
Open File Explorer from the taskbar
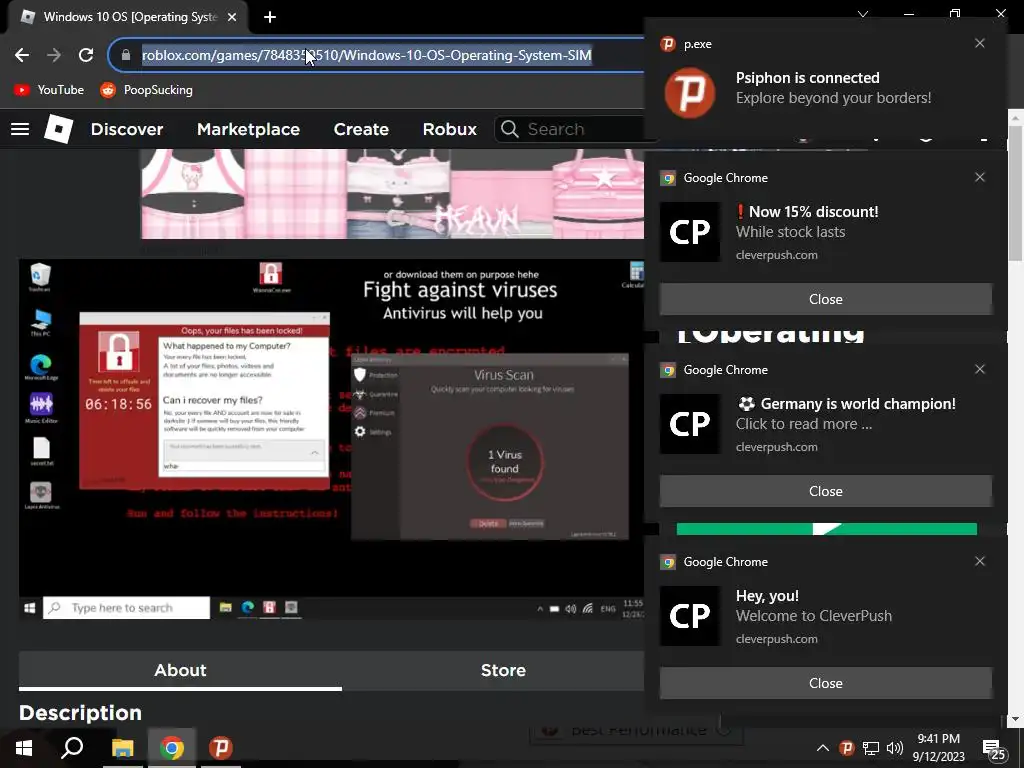pyautogui.click(x=122, y=748)
